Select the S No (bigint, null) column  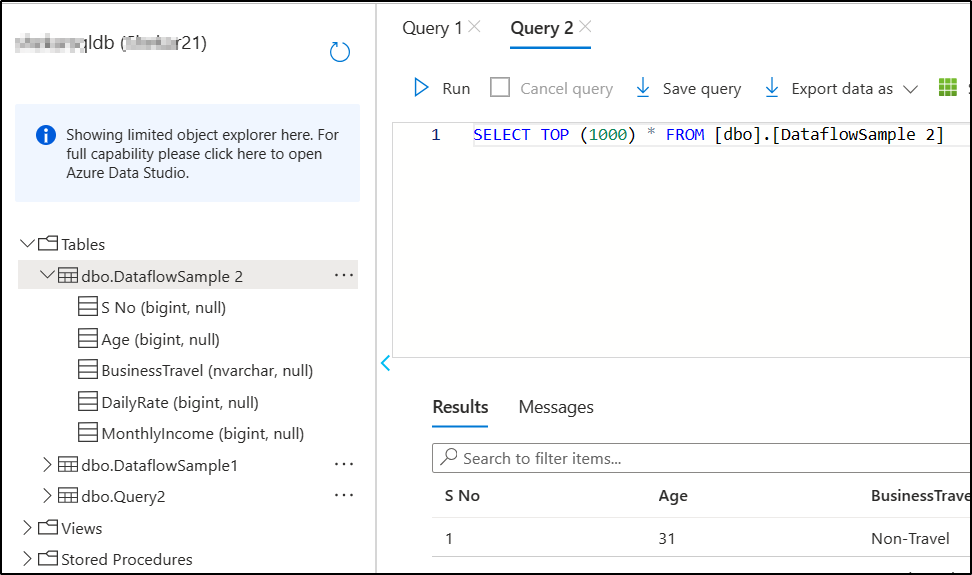pyautogui.click(x=164, y=307)
